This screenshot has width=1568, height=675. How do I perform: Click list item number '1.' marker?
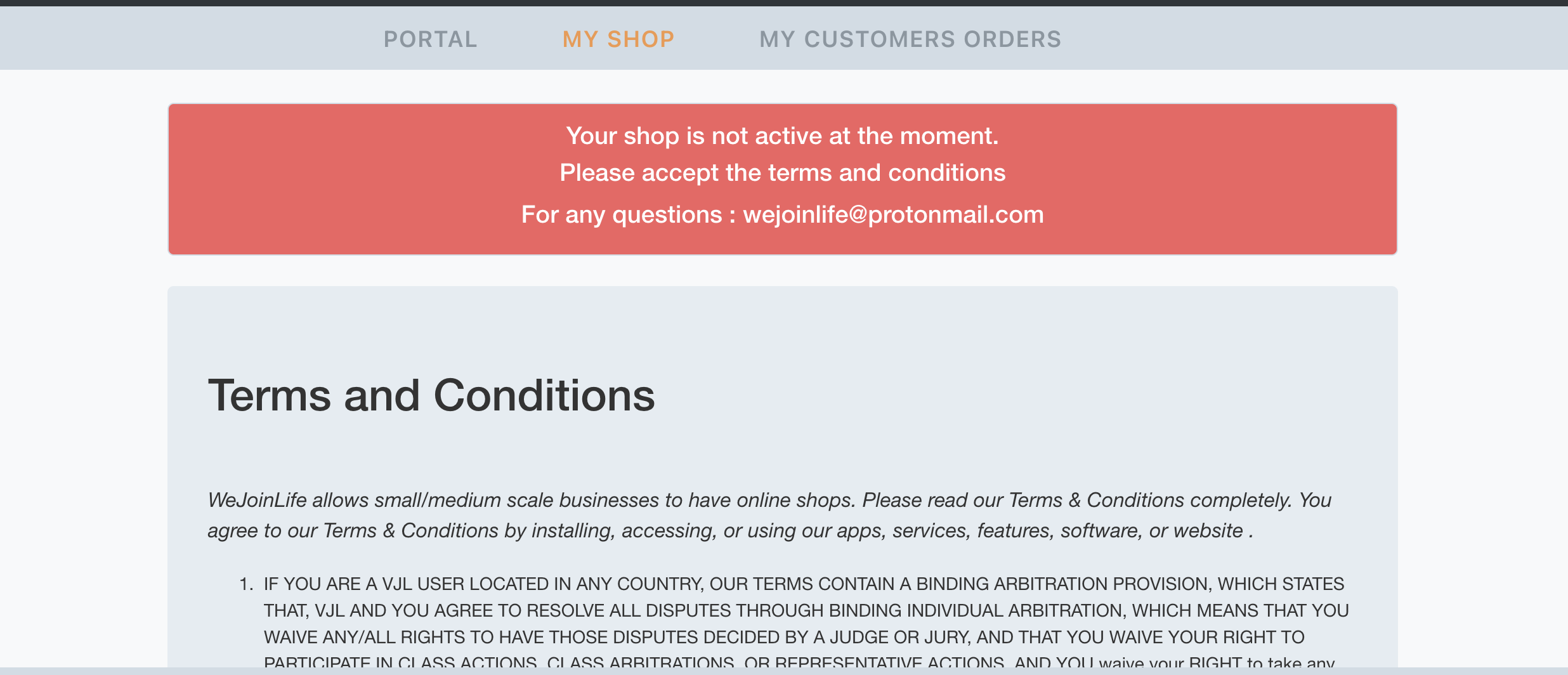246,584
